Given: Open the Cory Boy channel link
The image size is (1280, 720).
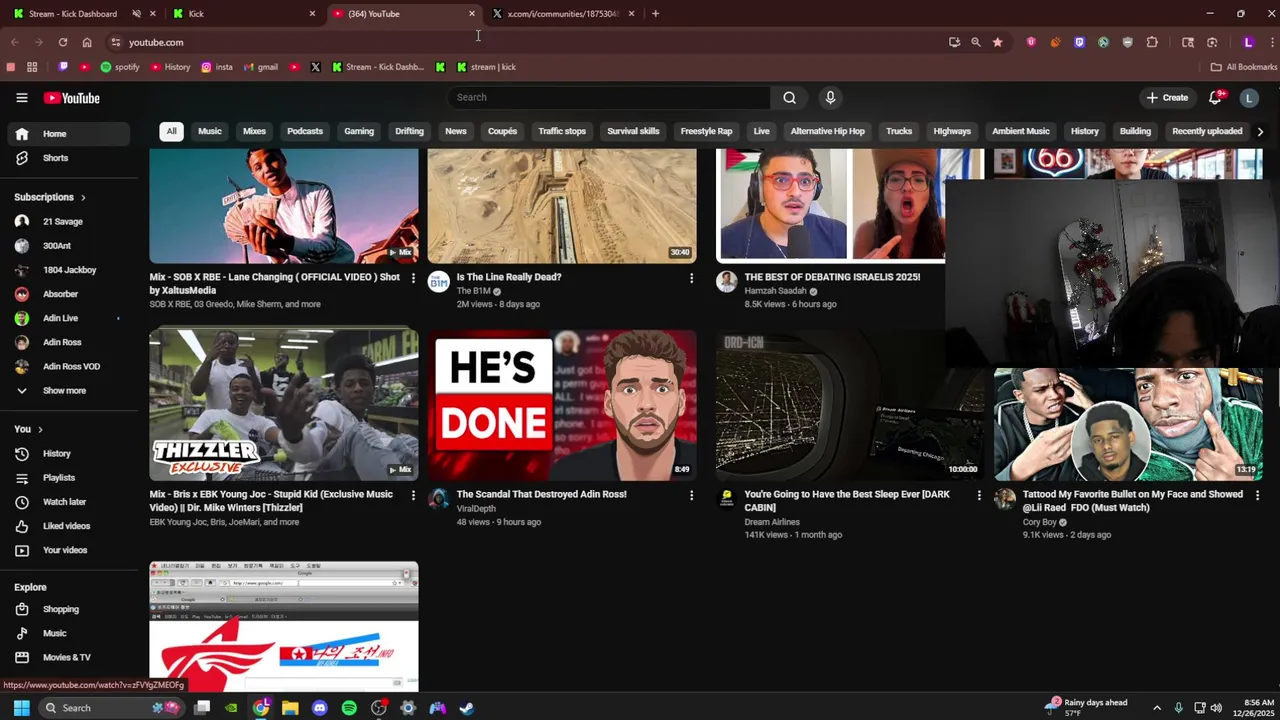Looking at the screenshot, I should point(1039,522).
